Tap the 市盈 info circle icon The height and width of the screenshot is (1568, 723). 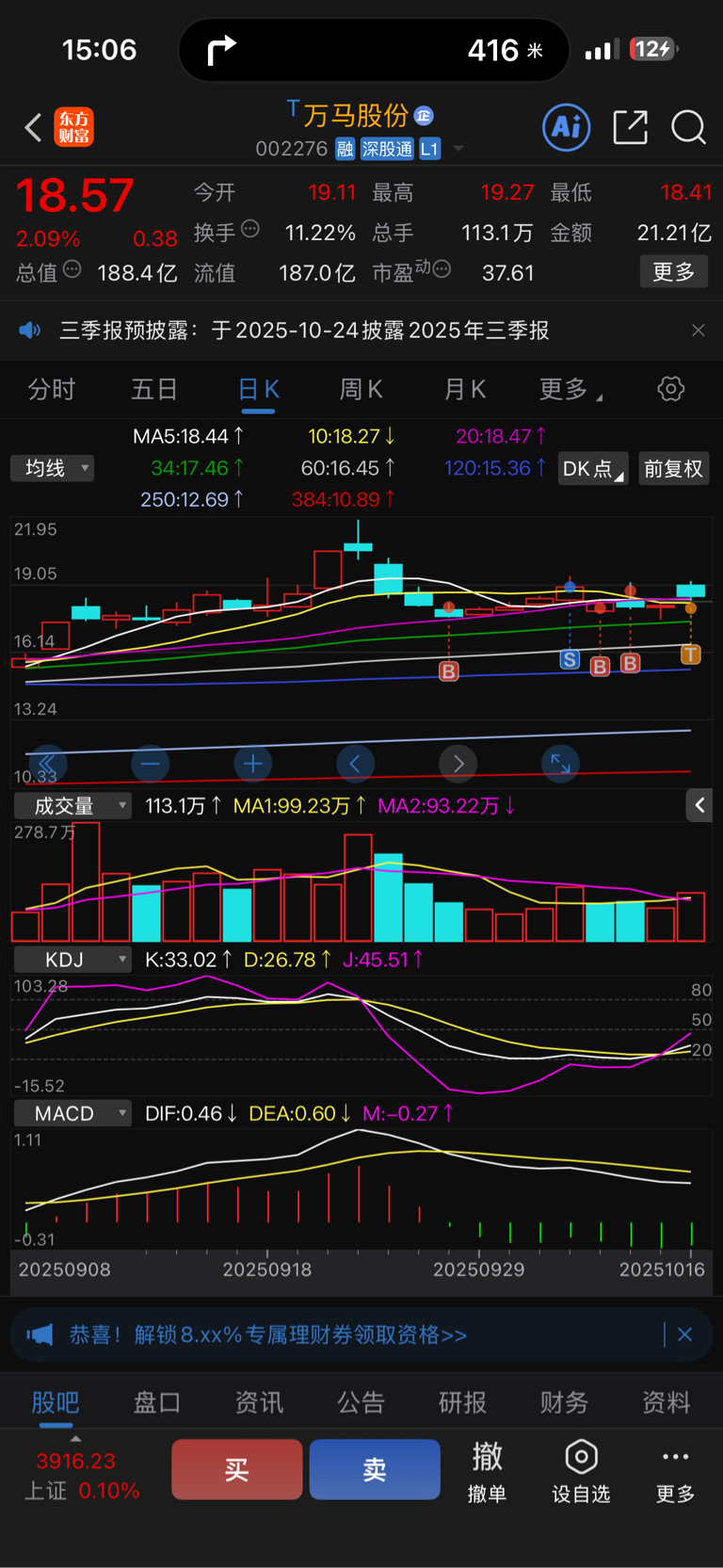(441, 269)
